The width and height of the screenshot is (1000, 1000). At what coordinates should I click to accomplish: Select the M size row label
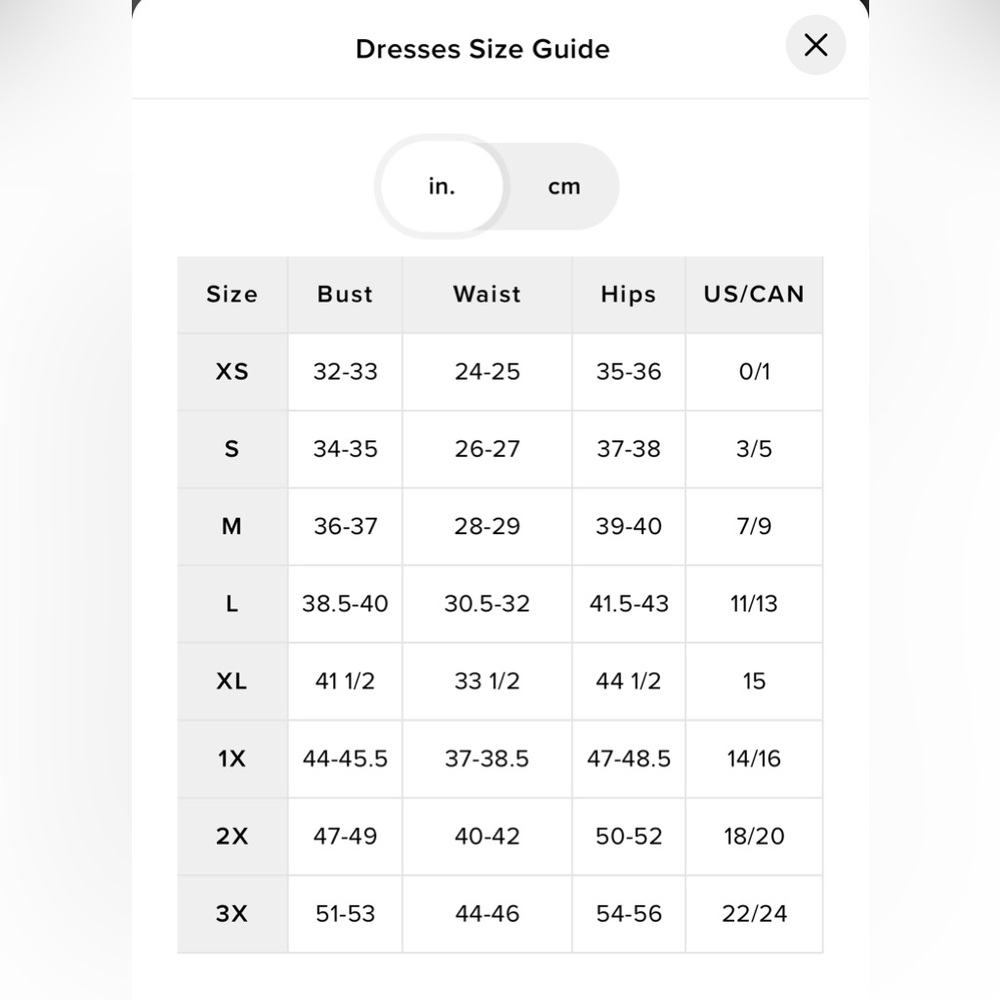coord(232,527)
